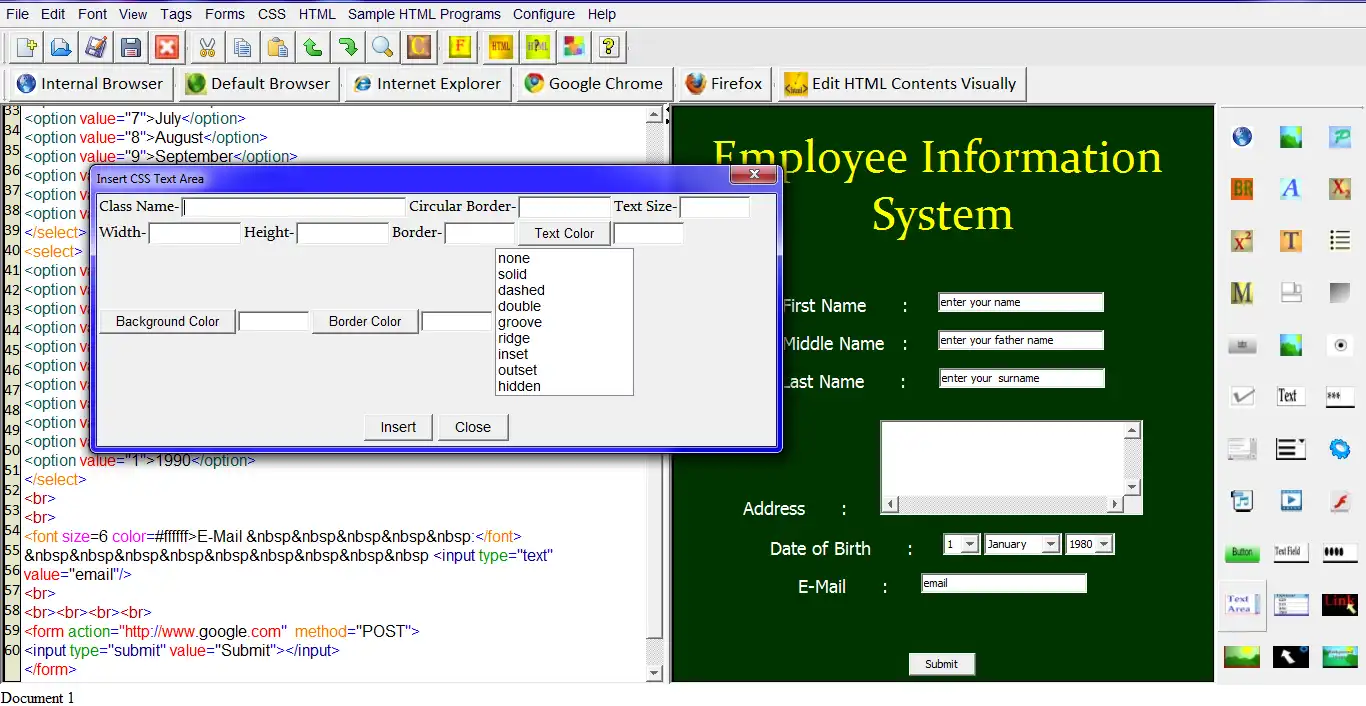
Task: Click the green CSS Button icon
Action: [x=1242, y=552]
